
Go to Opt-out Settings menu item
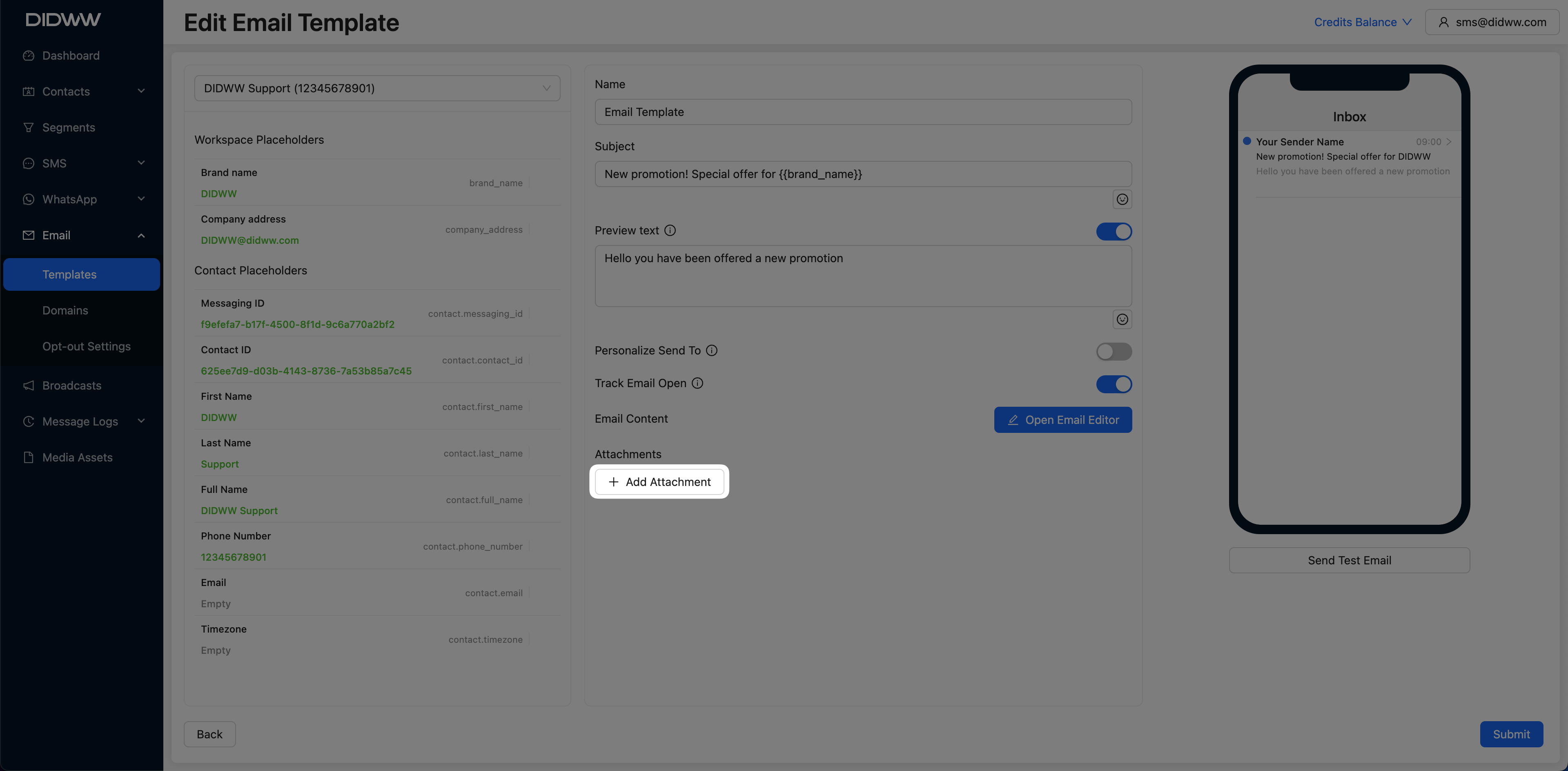point(87,346)
